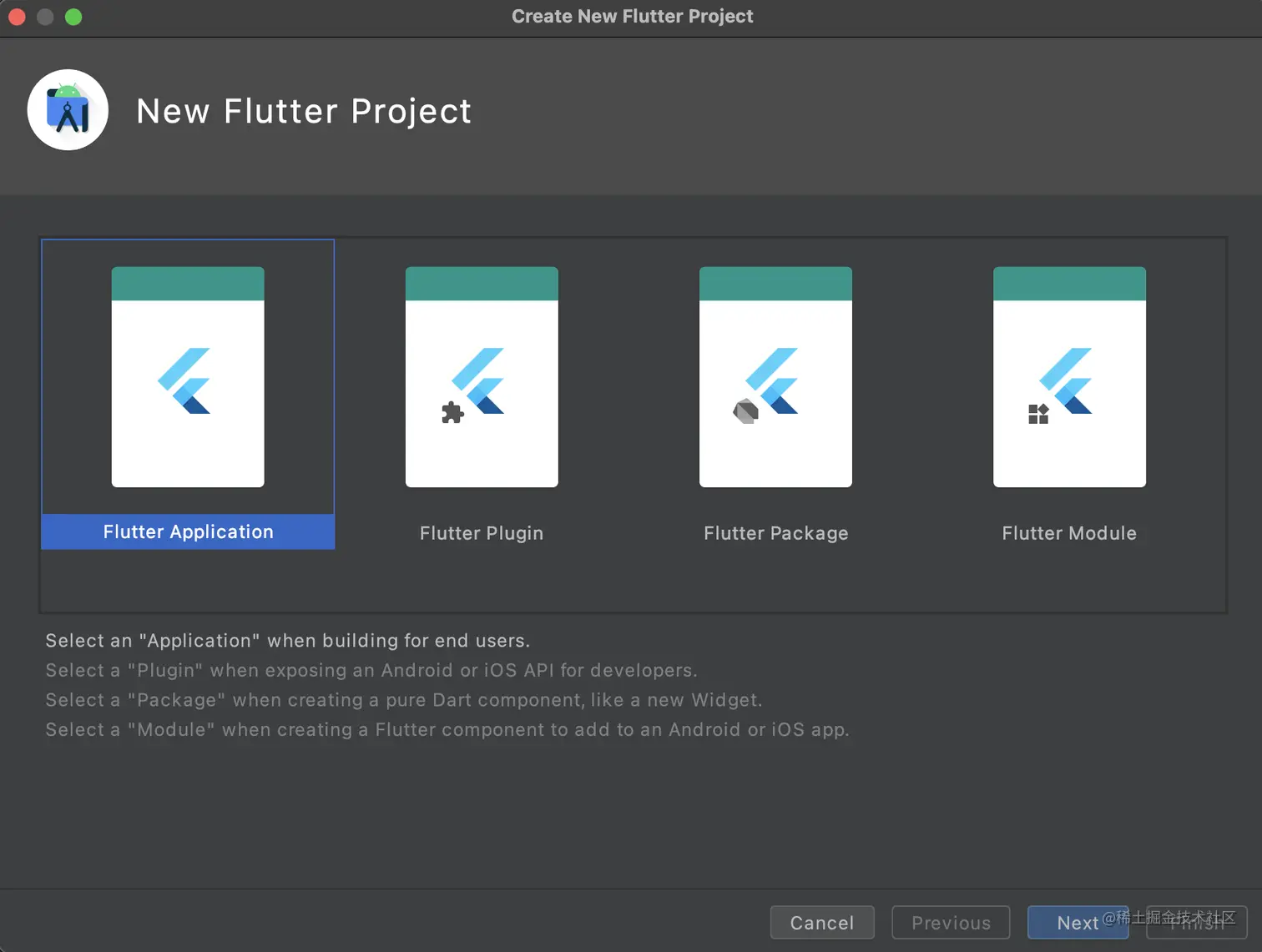The image size is (1262, 952).
Task: Click the green teal header of Flutter Package card
Action: point(775,284)
